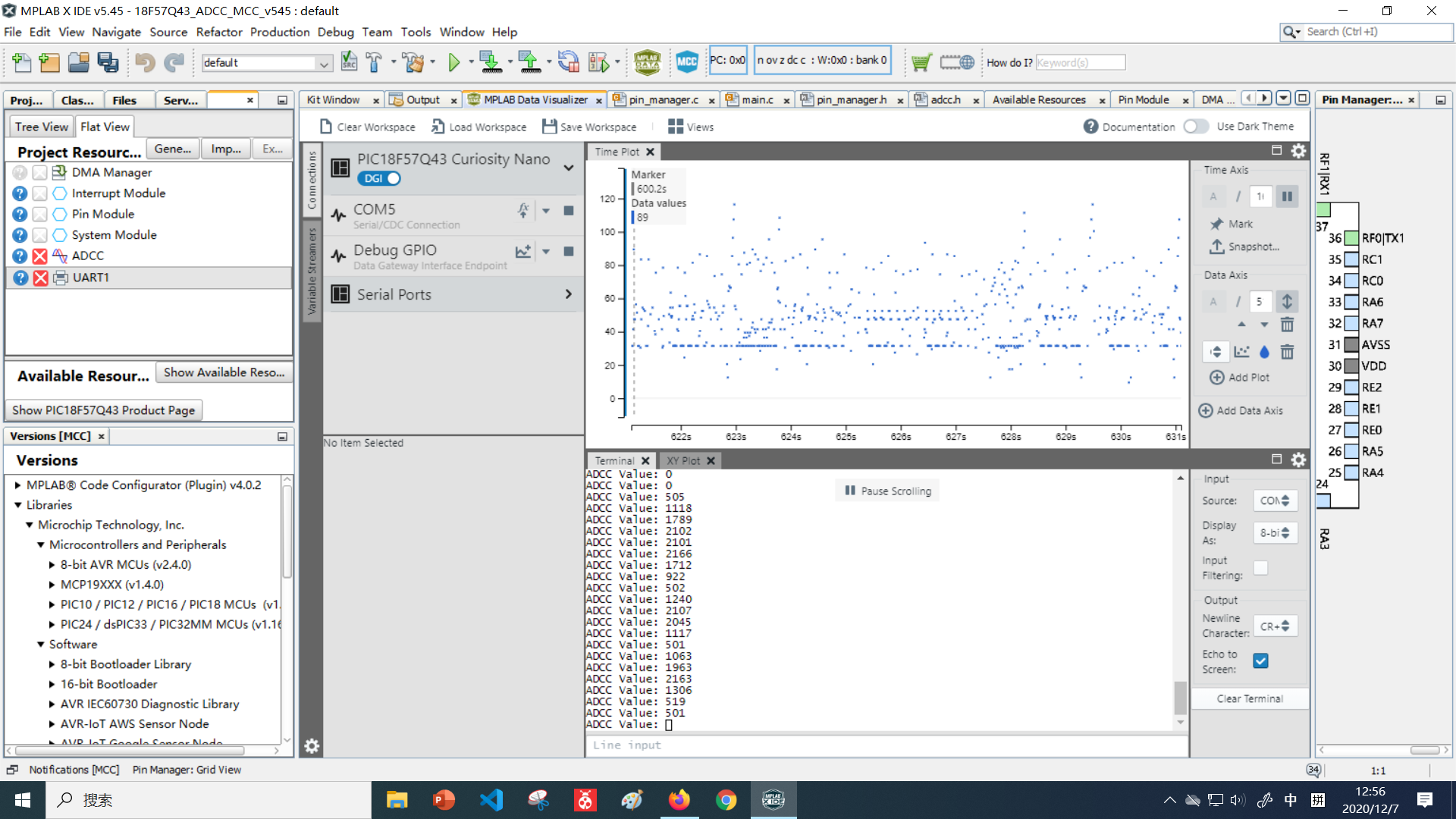
Task: Clean and Build the main project
Action: (413, 62)
